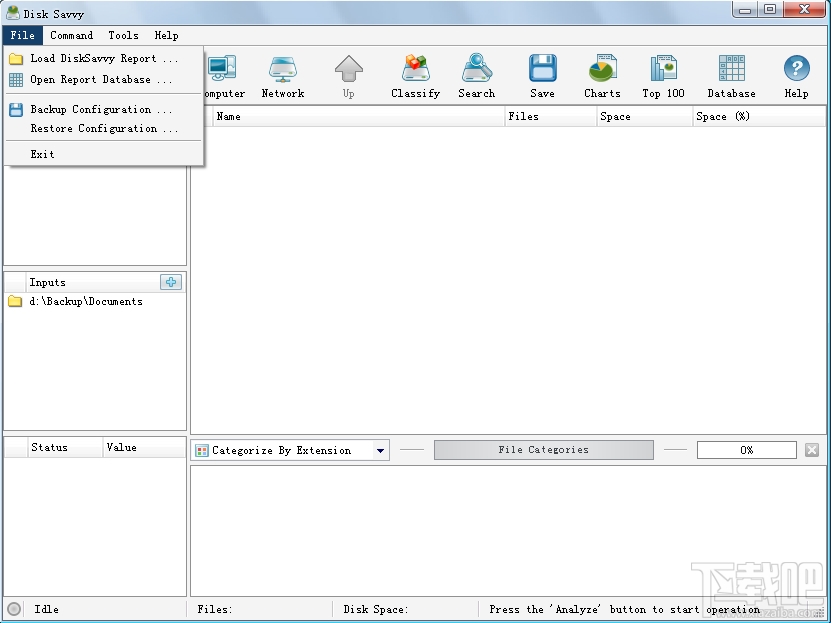Click the Idle status text

point(47,609)
